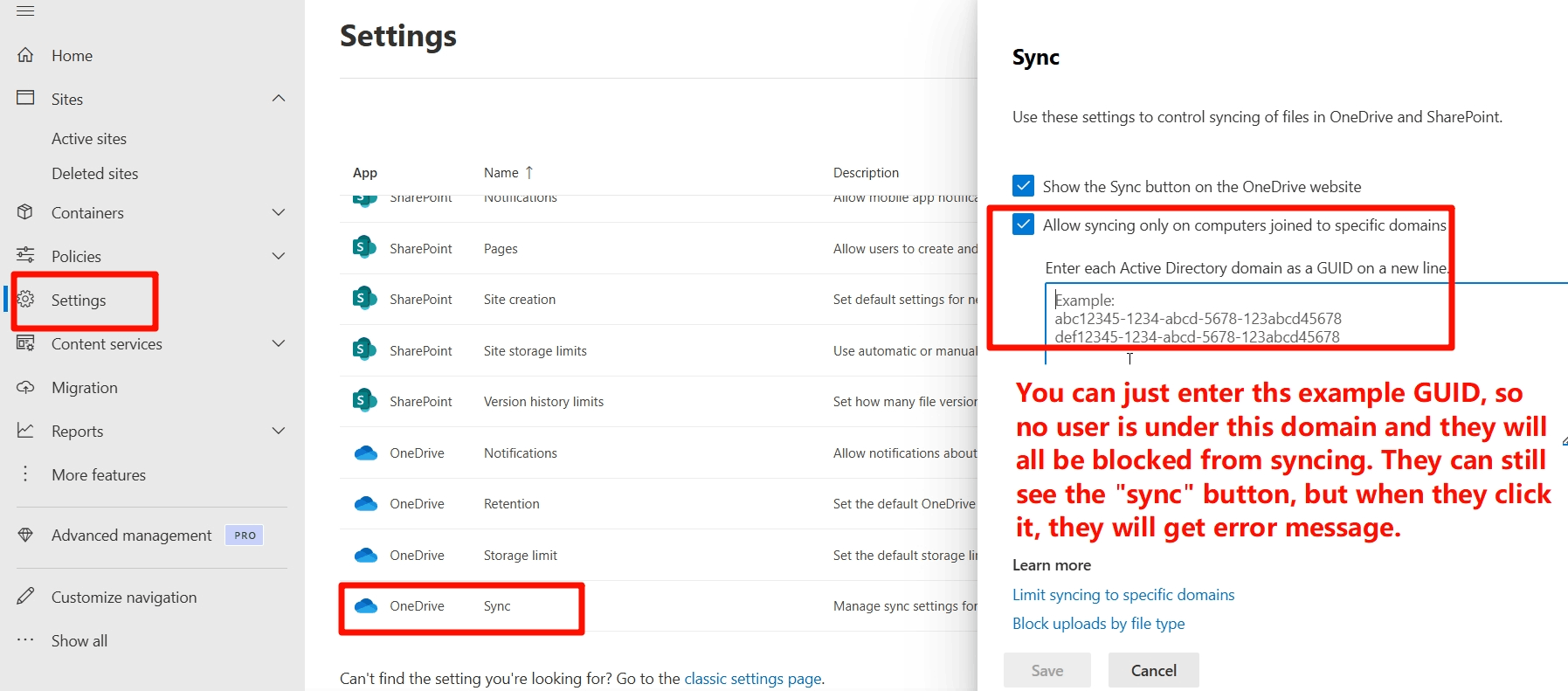Click 'Allow users to create and' description
This screenshot has width=1568, height=691.
(x=905, y=249)
